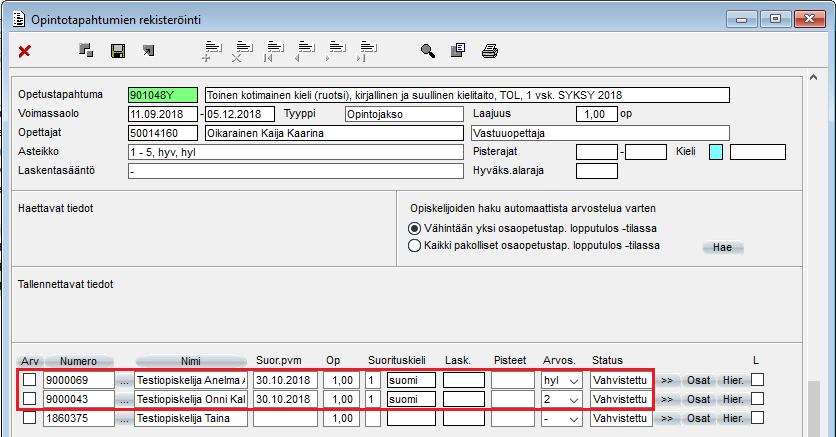Click '>>' button in Taina's row
Viewport: 836px width, 437px height.
pos(667,419)
